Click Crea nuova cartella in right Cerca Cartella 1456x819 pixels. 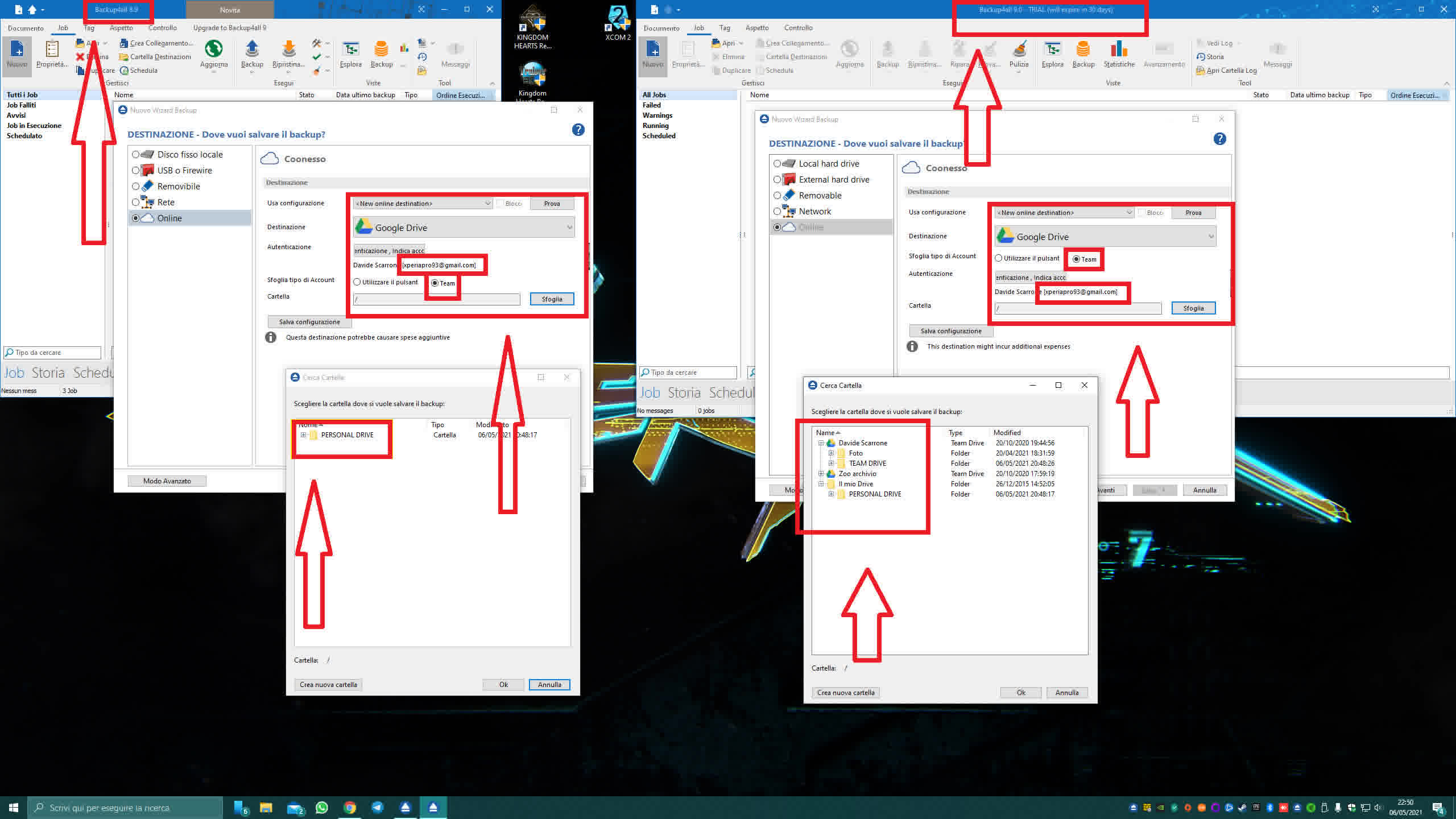[x=846, y=693]
